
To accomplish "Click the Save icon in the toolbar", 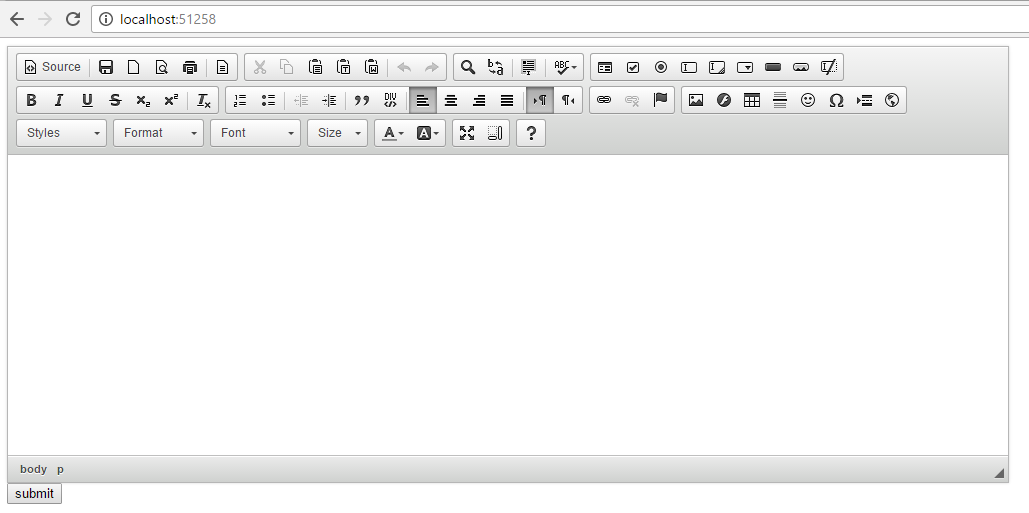I will (106, 67).
